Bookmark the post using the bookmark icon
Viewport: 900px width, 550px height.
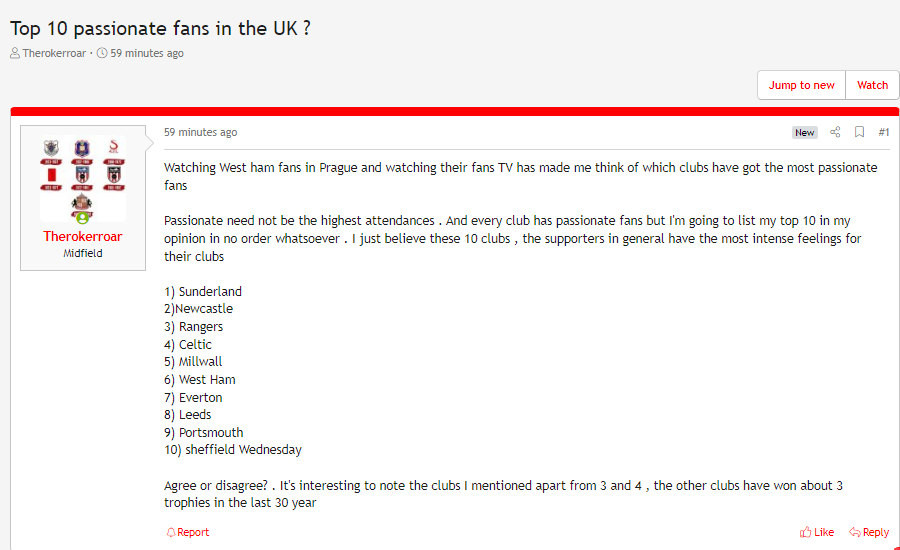pos(859,132)
